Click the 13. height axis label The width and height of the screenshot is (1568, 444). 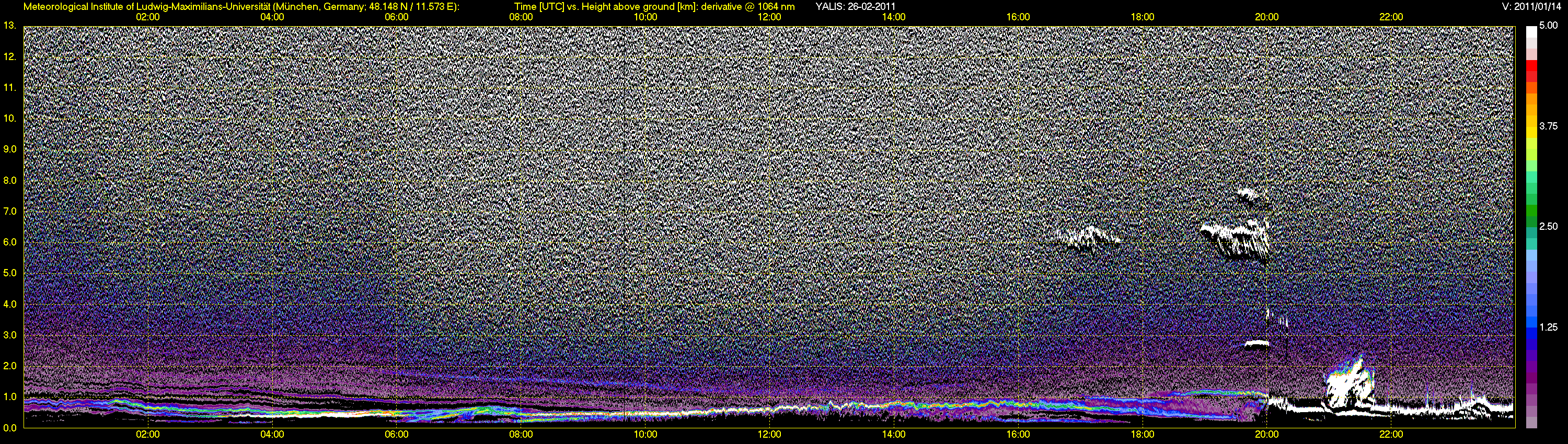coord(10,26)
